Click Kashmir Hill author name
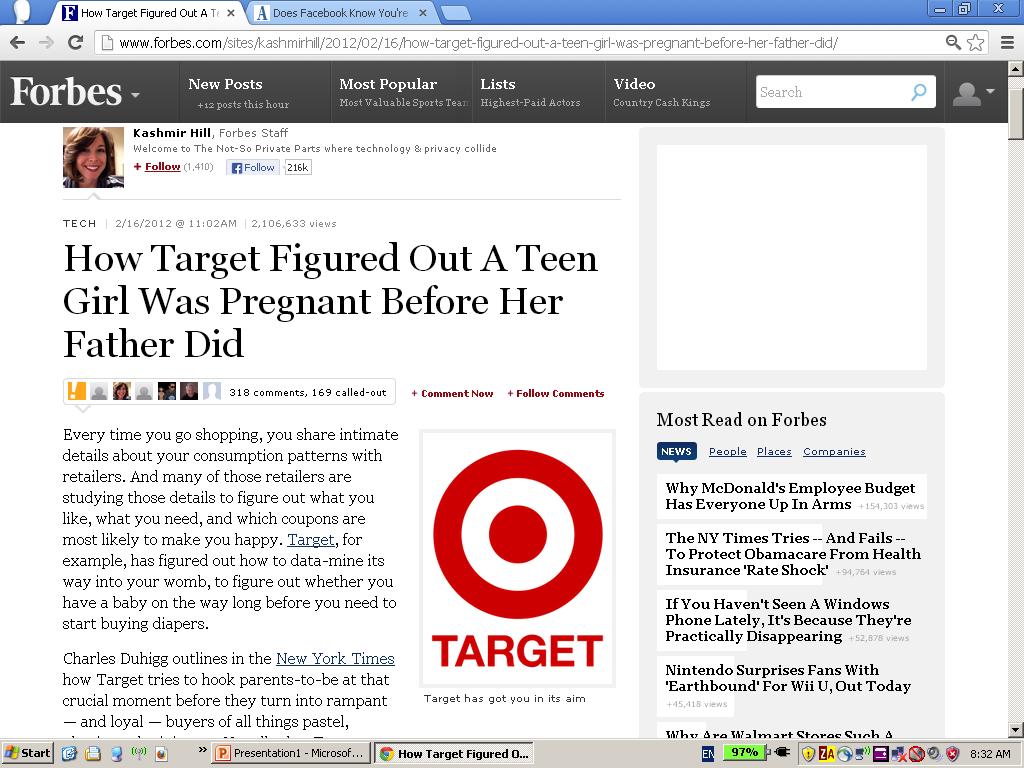 pyautogui.click(x=172, y=133)
